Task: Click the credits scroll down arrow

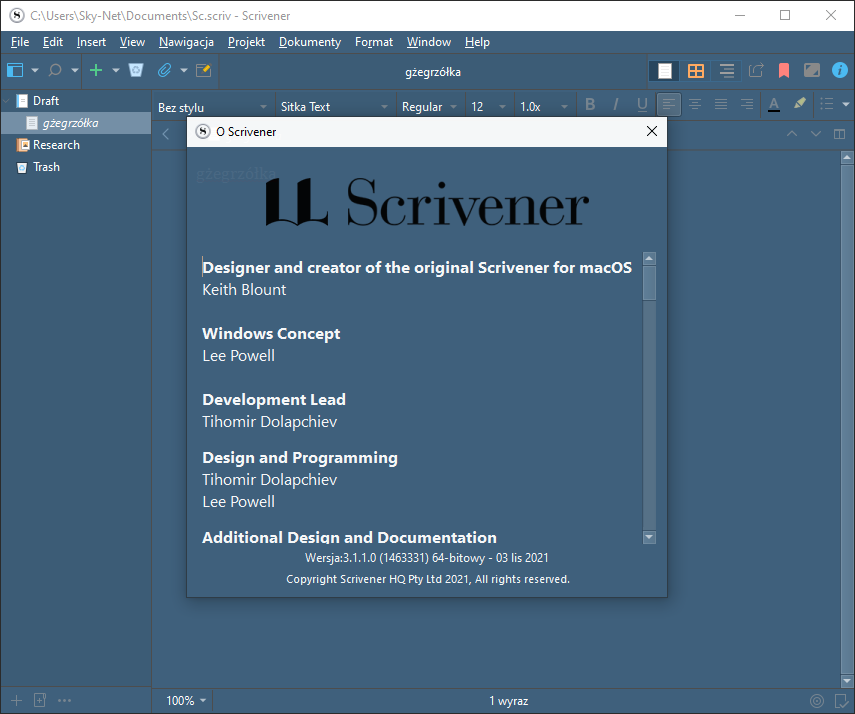Action: 649,537
